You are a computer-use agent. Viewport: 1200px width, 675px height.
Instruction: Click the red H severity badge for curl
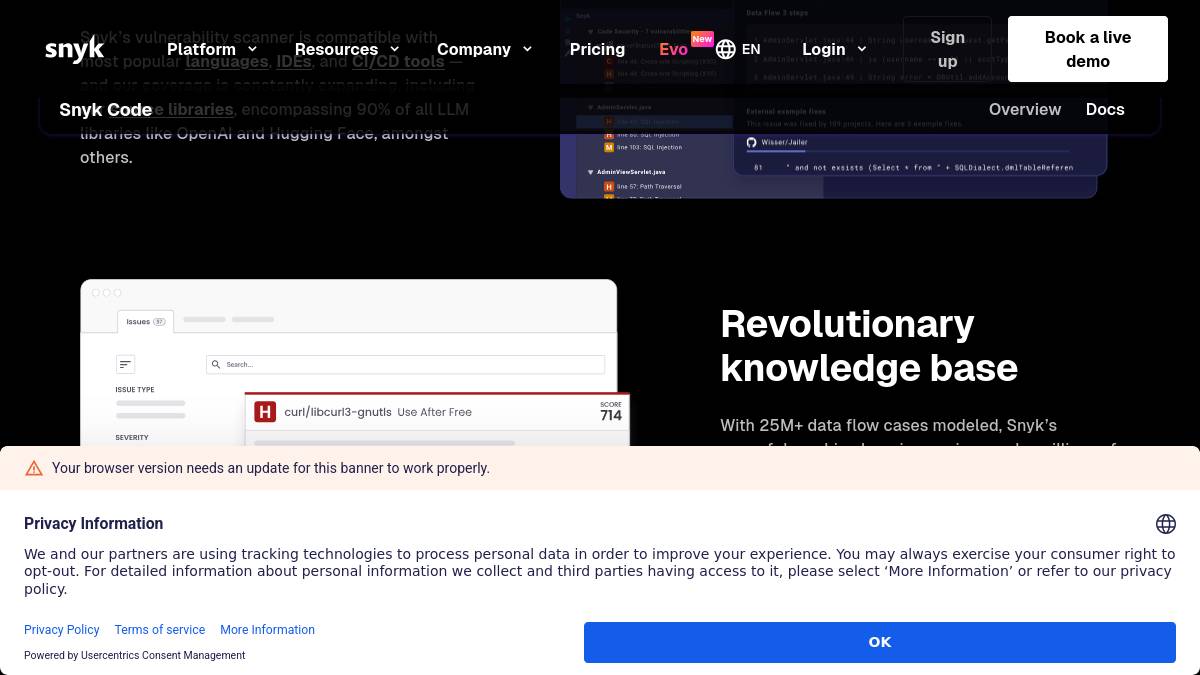coord(265,412)
